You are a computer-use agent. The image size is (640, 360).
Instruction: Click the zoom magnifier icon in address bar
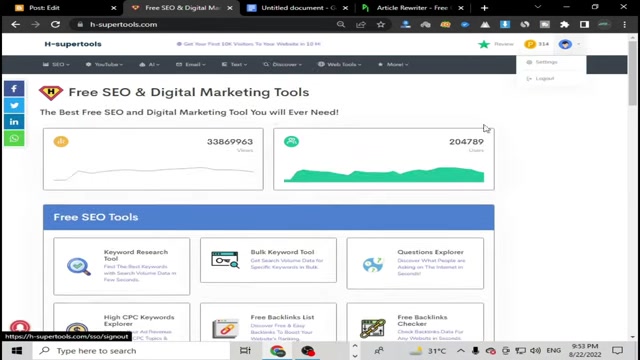point(341,24)
